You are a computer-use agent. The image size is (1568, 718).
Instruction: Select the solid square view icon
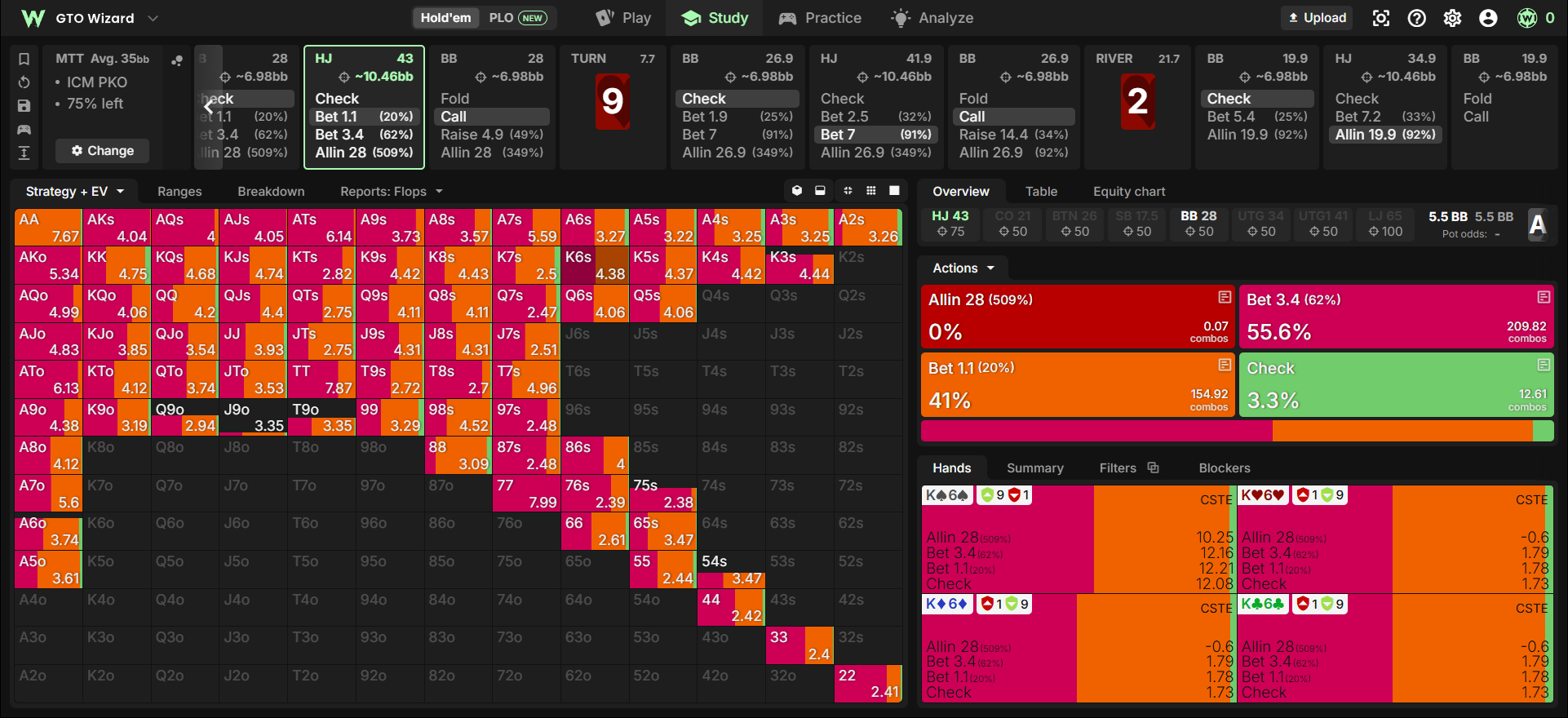point(894,191)
